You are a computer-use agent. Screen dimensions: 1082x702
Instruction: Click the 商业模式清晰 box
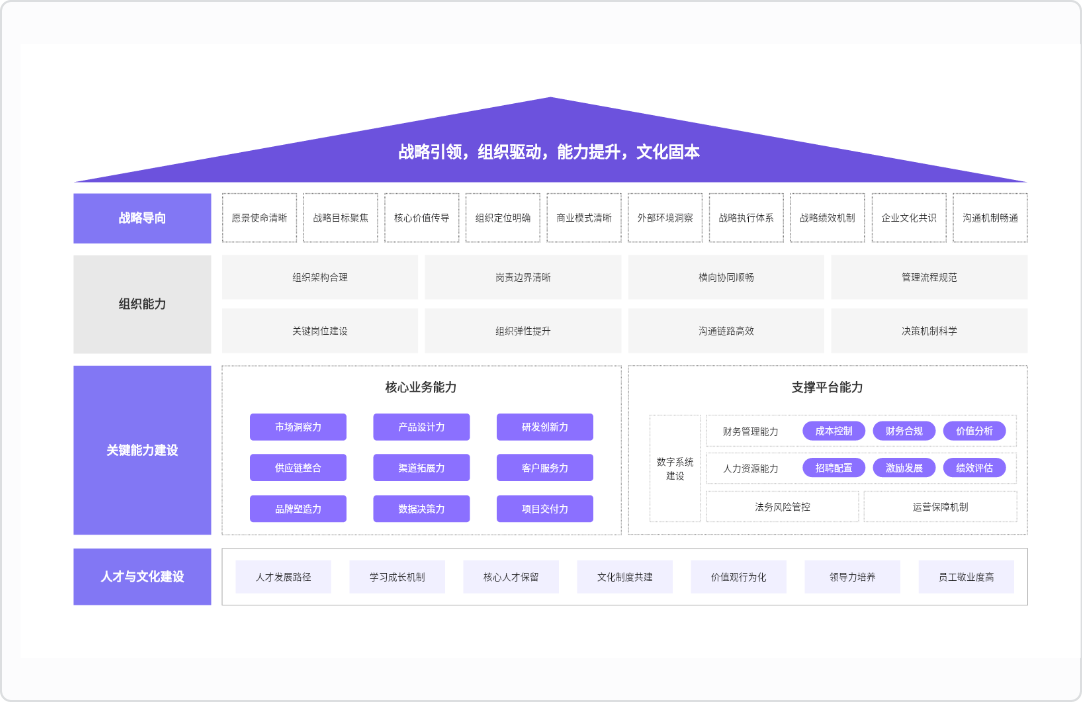pos(584,218)
